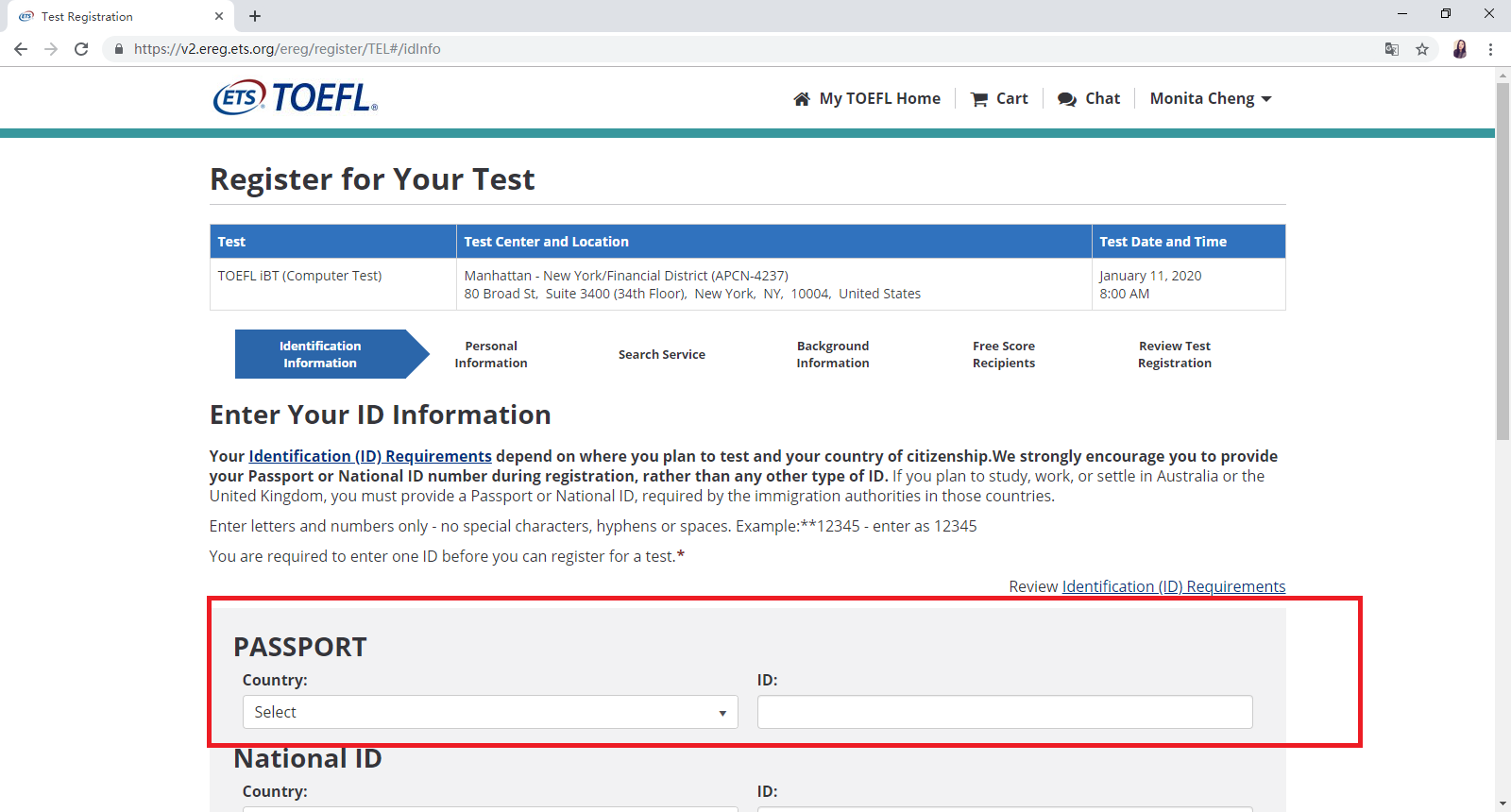Select the Free Score Recipients step
The width and height of the screenshot is (1511, 812).
pyautogui.click(x=1004, y=354)
